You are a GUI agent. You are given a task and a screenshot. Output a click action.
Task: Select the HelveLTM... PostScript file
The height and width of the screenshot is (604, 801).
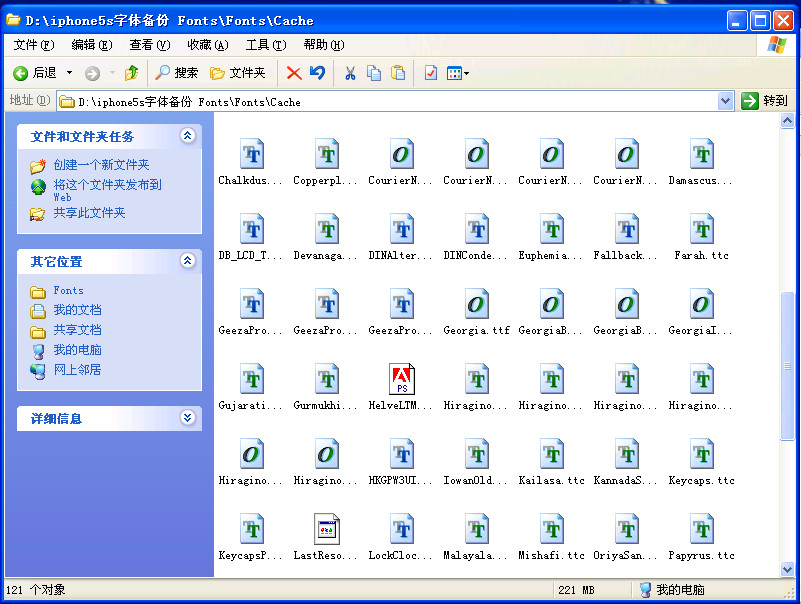point(401,387)
